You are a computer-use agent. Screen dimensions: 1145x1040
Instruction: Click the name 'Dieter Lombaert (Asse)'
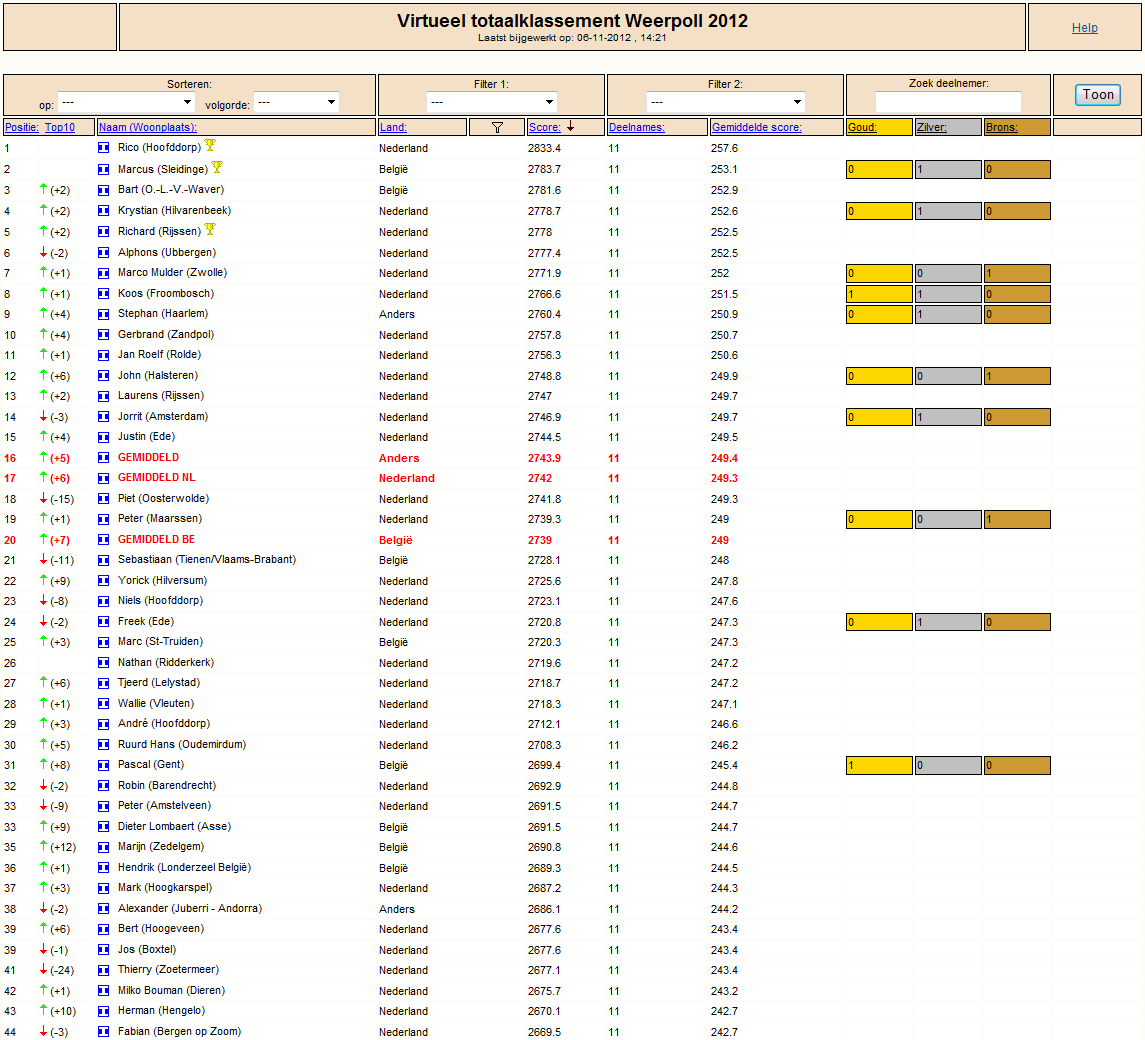click(x=175, y=826)
